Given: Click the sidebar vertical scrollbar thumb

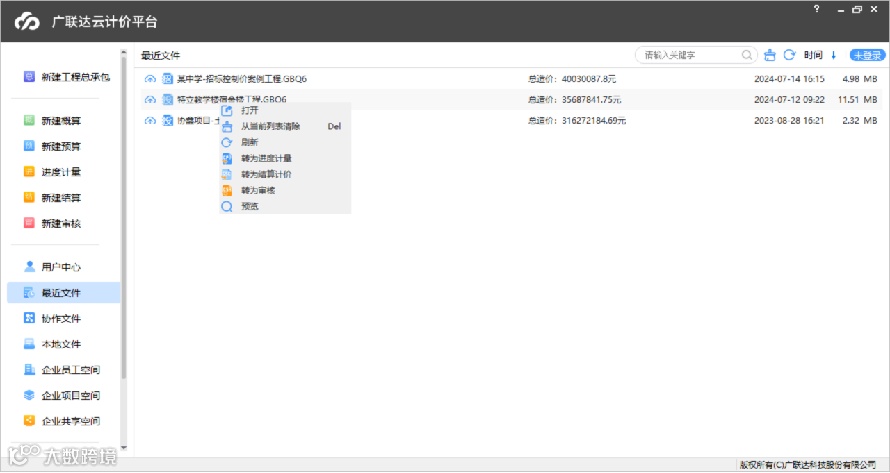Looking at the screenshot, I should [x=124, y=219].
